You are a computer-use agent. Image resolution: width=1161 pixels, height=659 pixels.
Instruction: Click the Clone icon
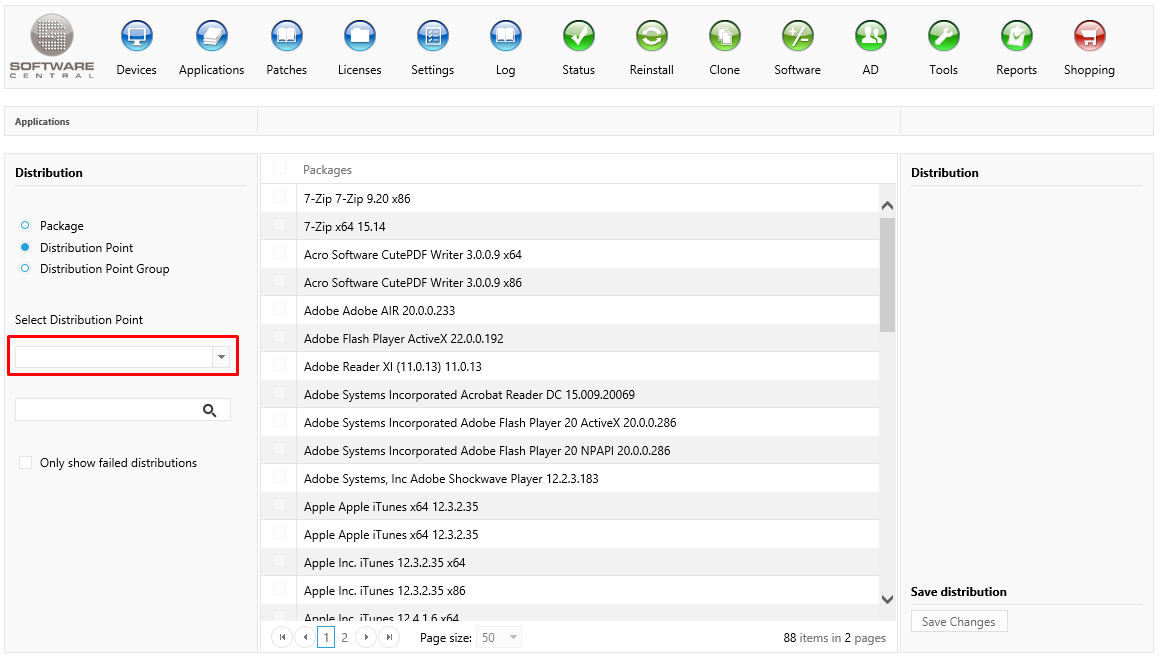click(x=724, y=37)
